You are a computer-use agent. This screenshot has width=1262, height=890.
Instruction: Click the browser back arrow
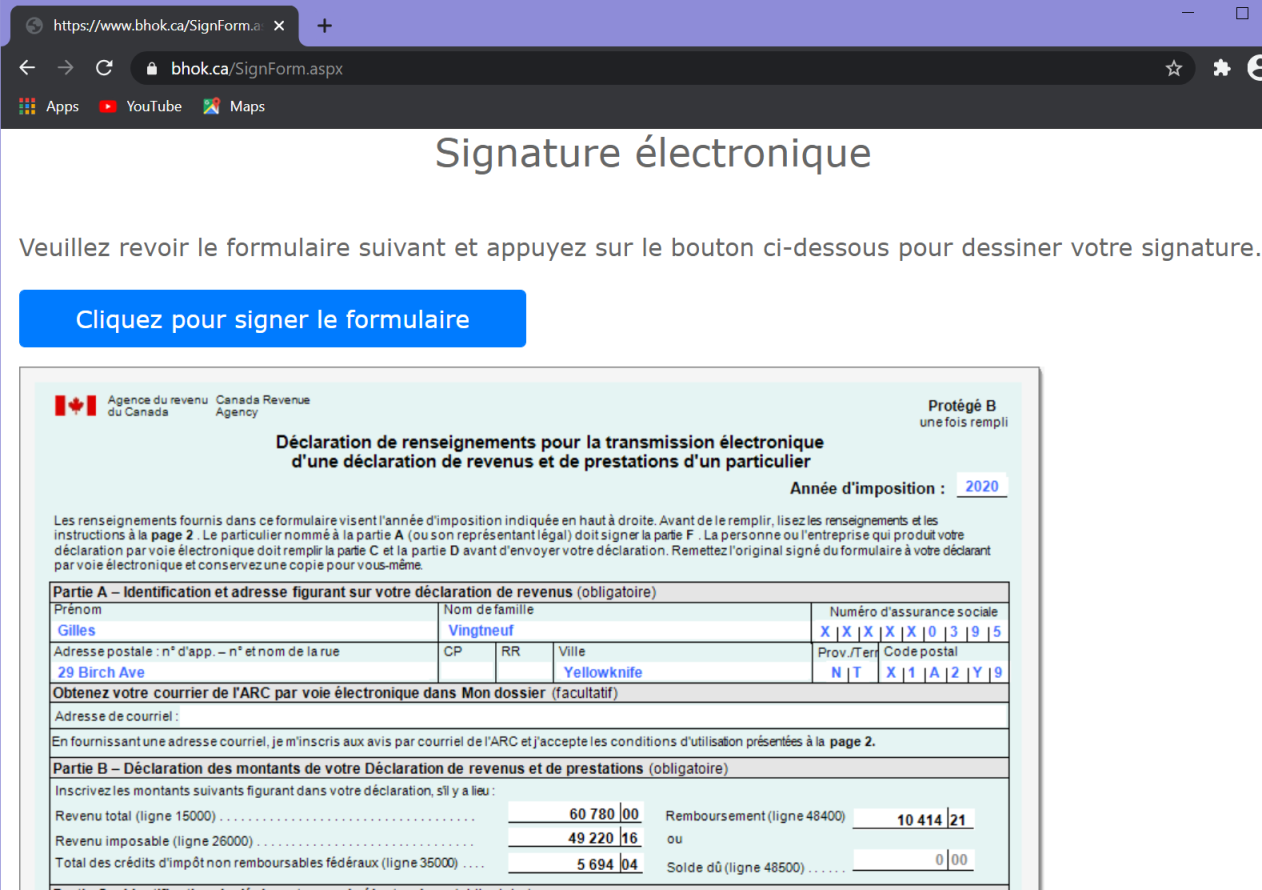click(27, 68)
